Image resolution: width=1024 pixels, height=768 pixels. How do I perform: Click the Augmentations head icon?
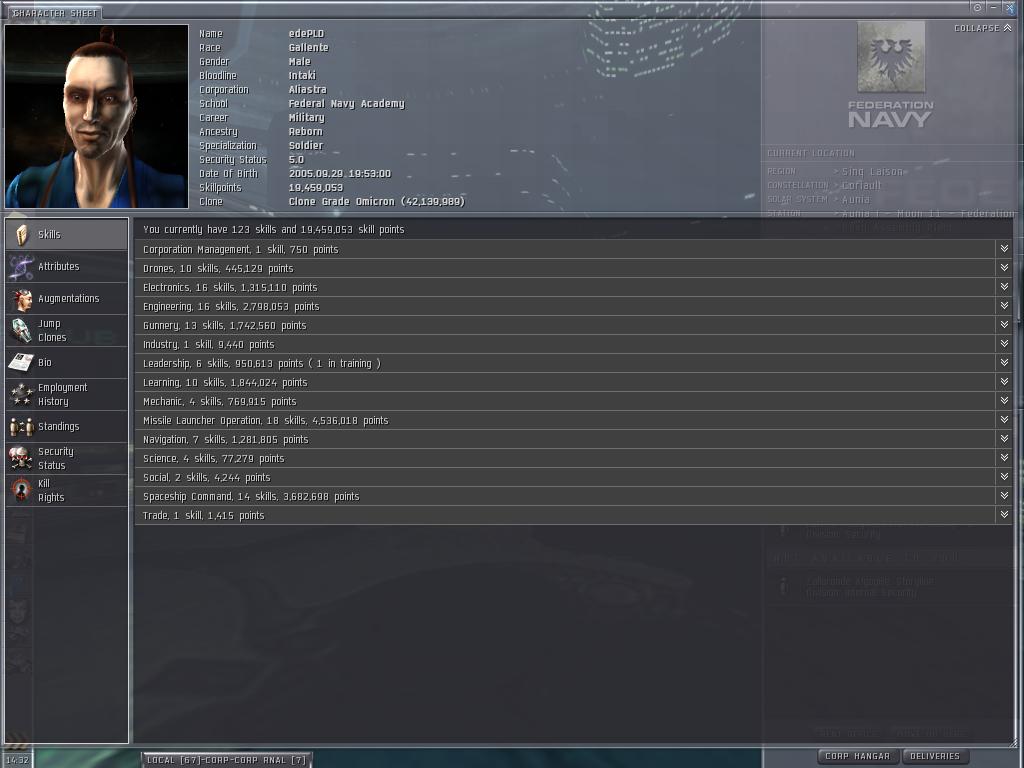click(22, 298)
